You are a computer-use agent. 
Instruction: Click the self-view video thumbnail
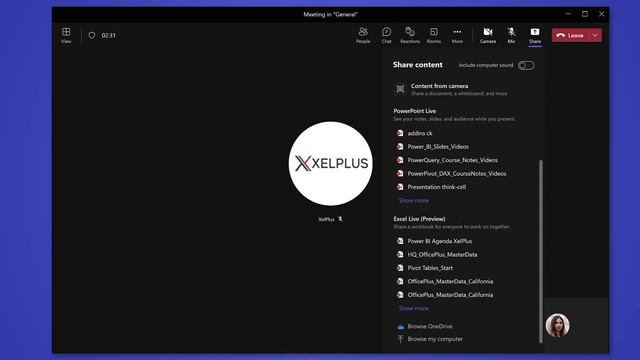tap(558, 325)
